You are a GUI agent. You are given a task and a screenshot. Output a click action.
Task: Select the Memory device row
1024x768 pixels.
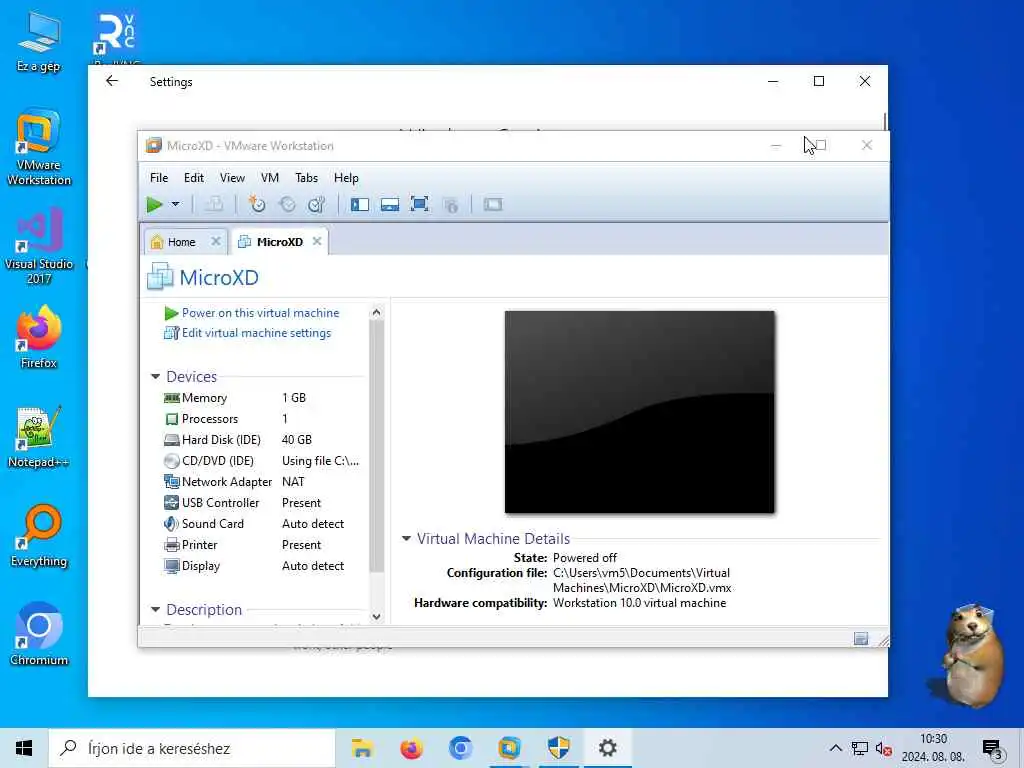[x=263, y=398]
